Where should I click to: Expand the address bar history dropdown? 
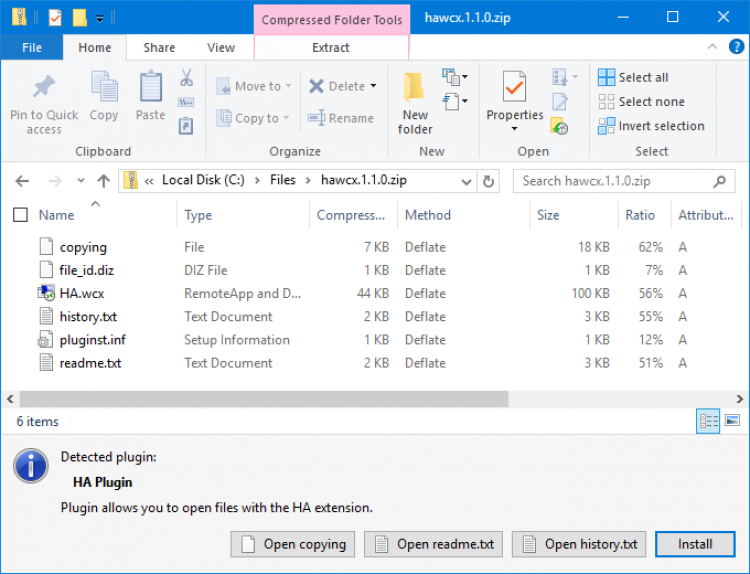(x=466, y=181)
